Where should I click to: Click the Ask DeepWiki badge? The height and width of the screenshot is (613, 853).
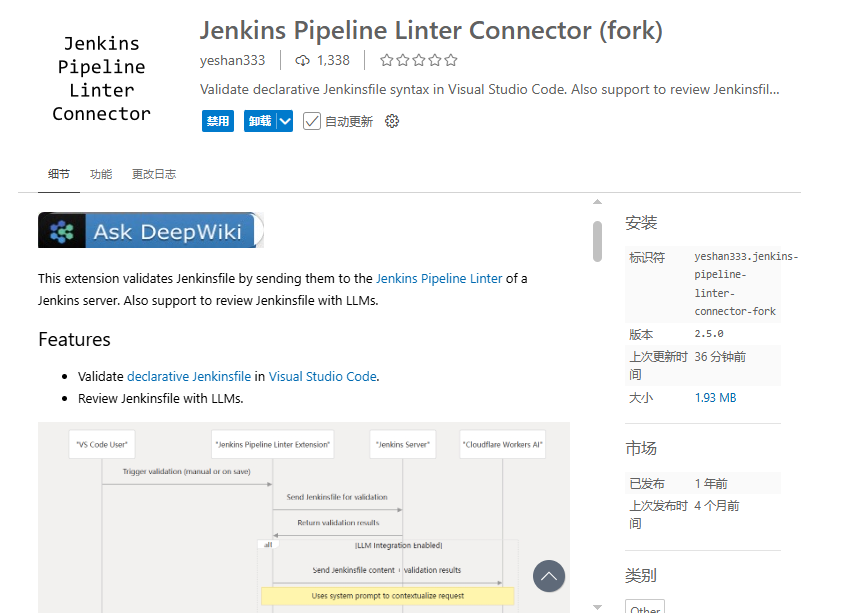tap(150, 230)
